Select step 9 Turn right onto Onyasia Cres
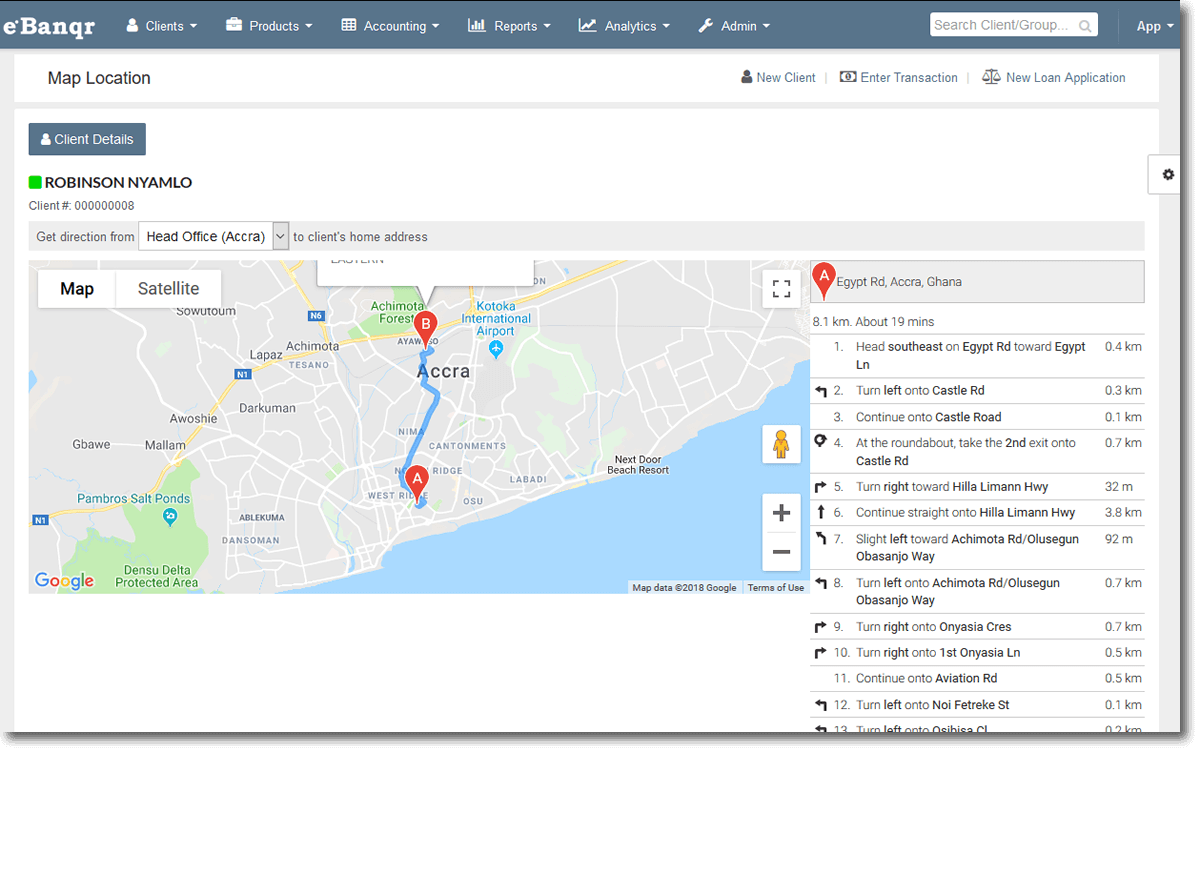The height and width of the screenshot is (890, 1200). point(977,627)
